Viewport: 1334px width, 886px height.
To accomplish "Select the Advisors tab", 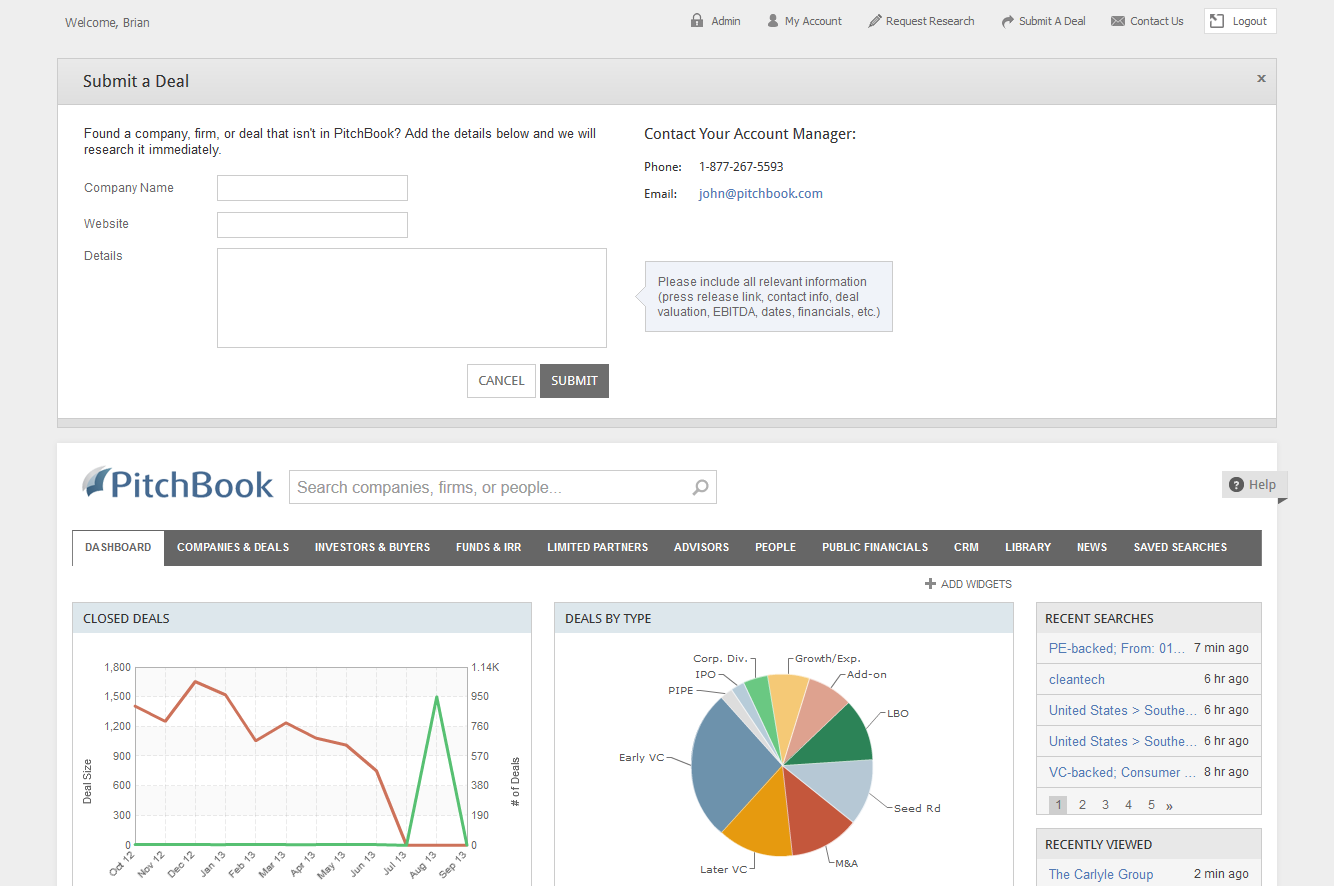I will tap(701, 548).
